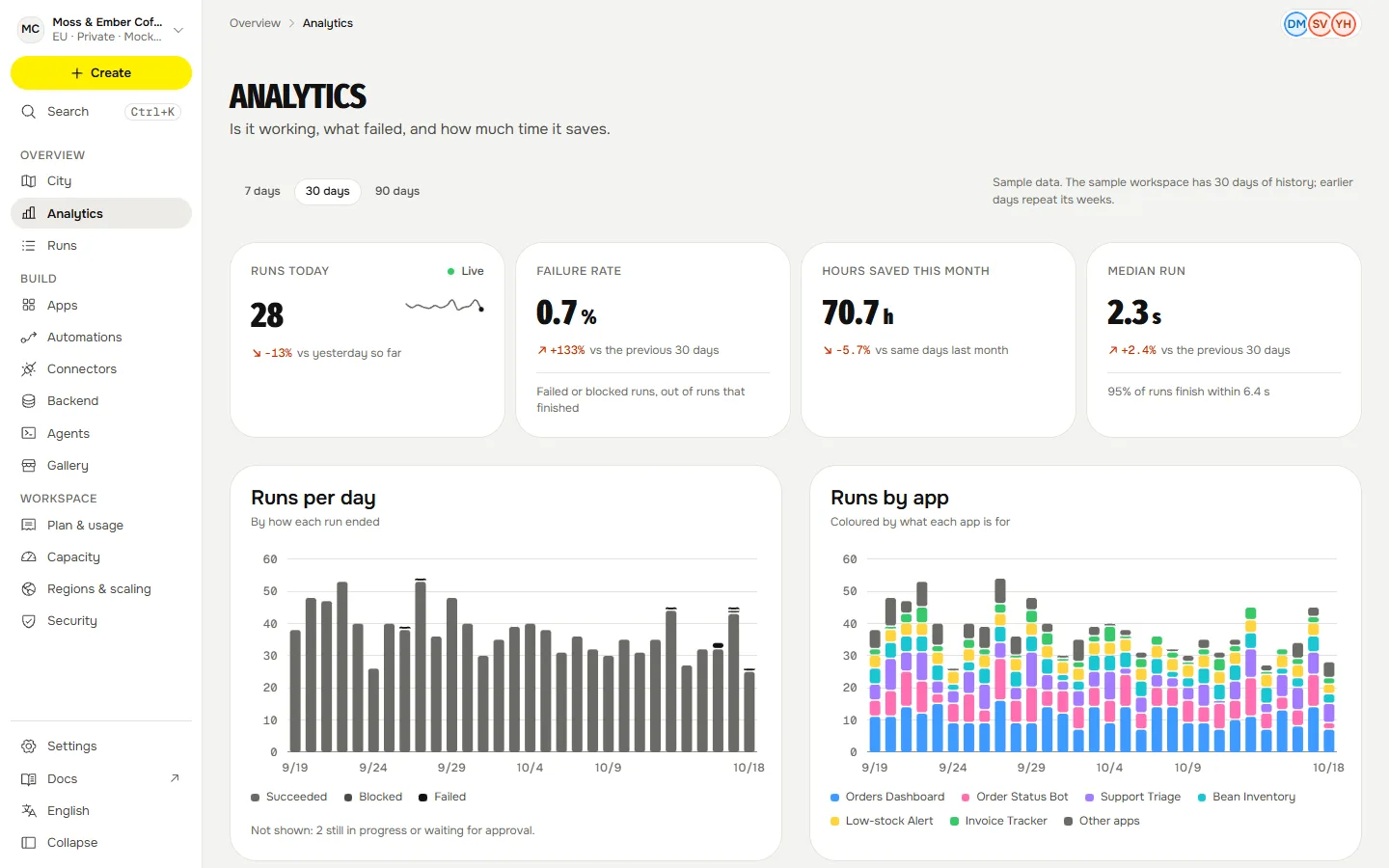
Task: Go to Overview breadcrumb link
Action: 255,23
